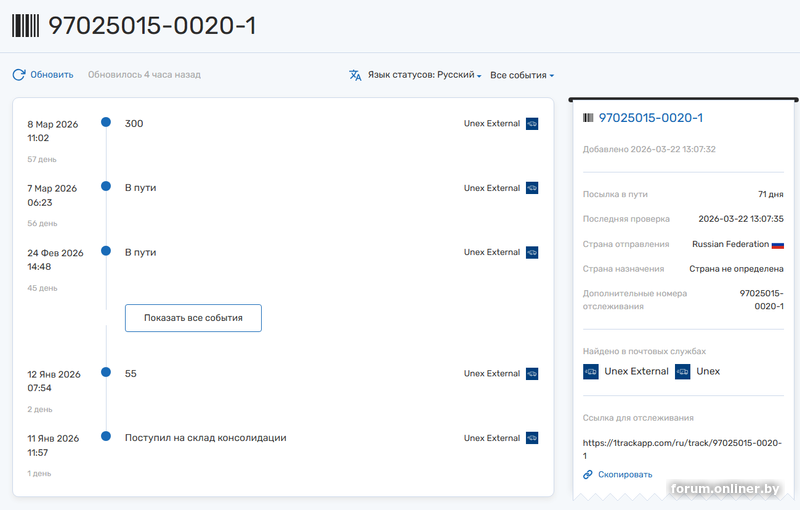The image size is (800, 510).
Task: Open the Все события filter dropdown
Action: 522,75
